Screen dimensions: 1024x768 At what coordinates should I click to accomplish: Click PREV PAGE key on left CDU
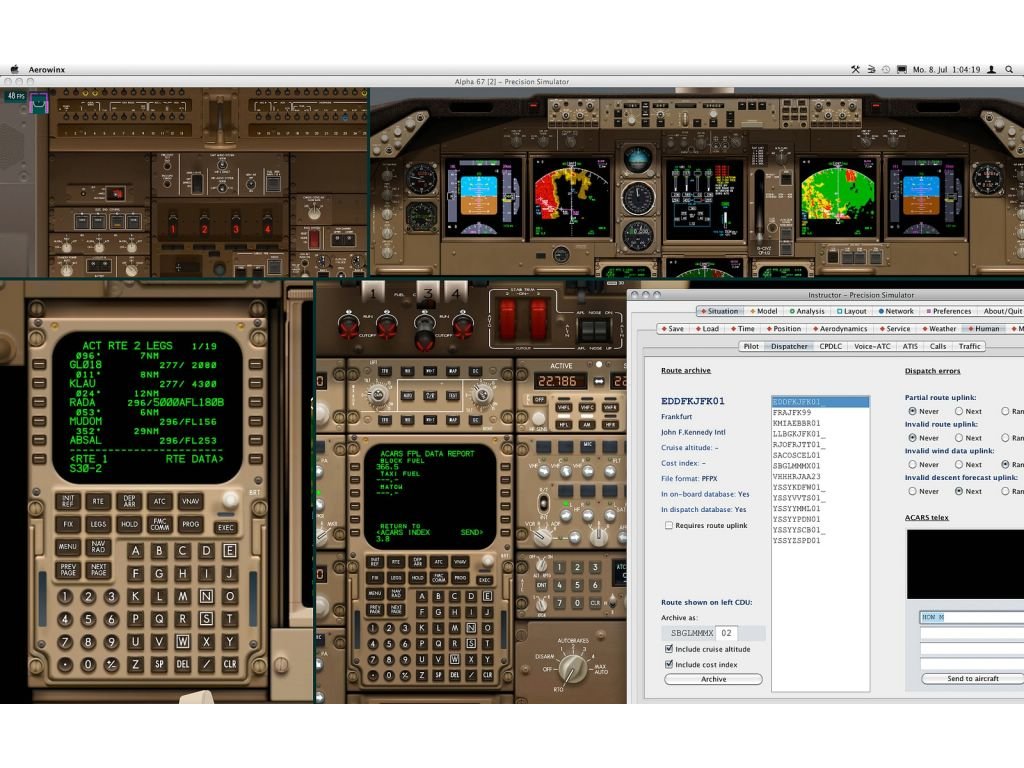tap(68, 570)
